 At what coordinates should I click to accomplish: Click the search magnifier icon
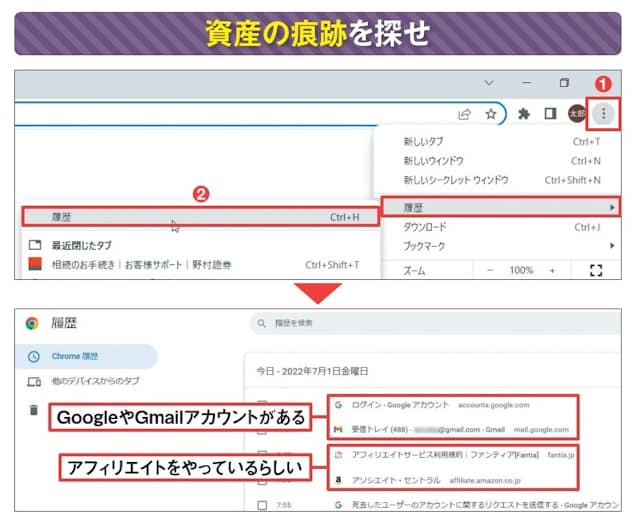click(x=262, y=323)
